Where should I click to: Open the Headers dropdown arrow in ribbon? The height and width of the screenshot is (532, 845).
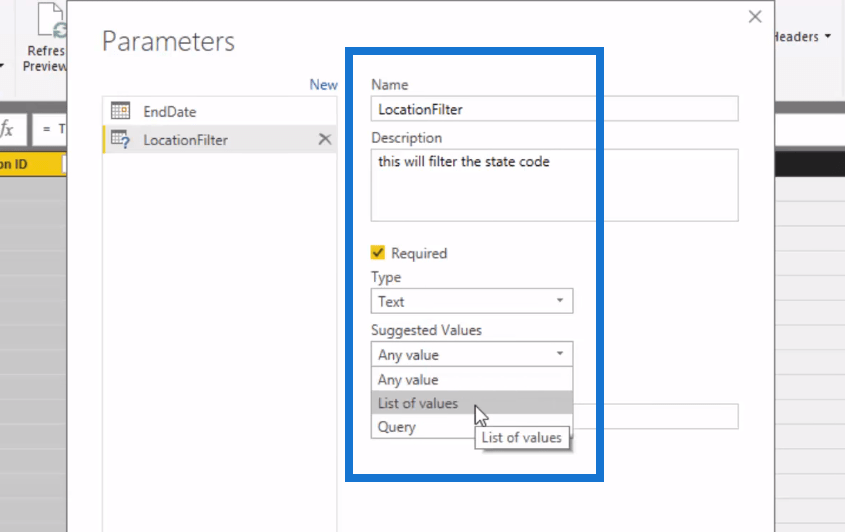(828, 36)
